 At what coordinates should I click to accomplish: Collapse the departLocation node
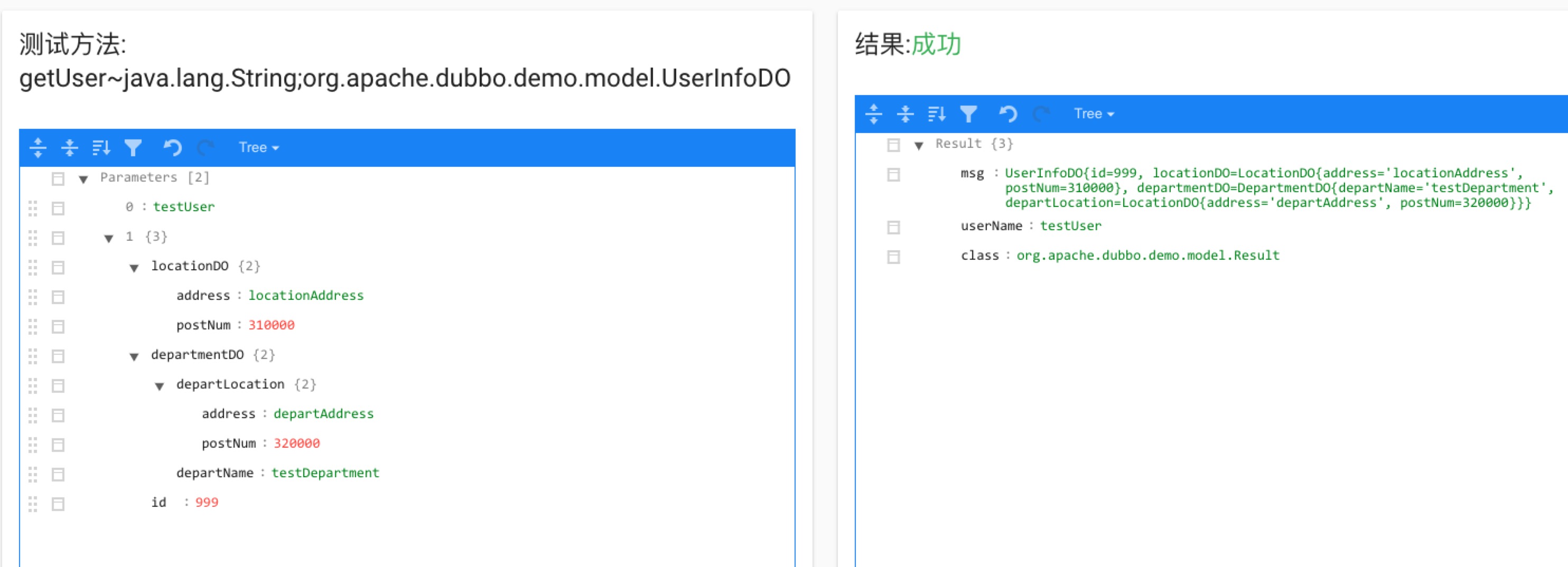pyautogui.click(x=160, y=386)
